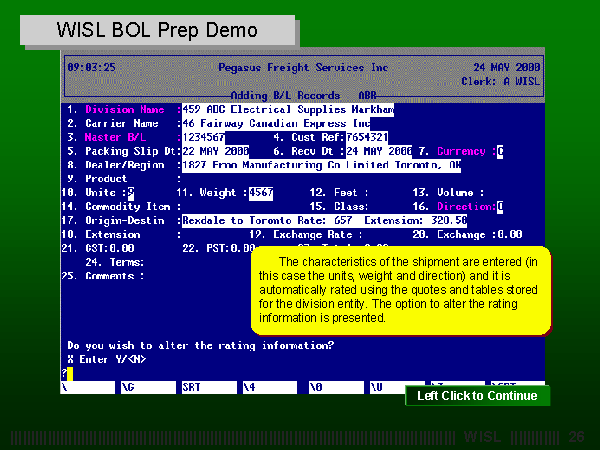Click the Direction field box
Screen dimensions: 600x450
point(500,206)
